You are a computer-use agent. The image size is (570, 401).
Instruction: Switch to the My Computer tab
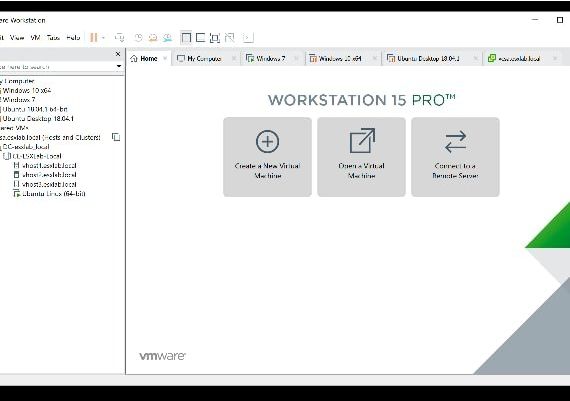(204, 59)
